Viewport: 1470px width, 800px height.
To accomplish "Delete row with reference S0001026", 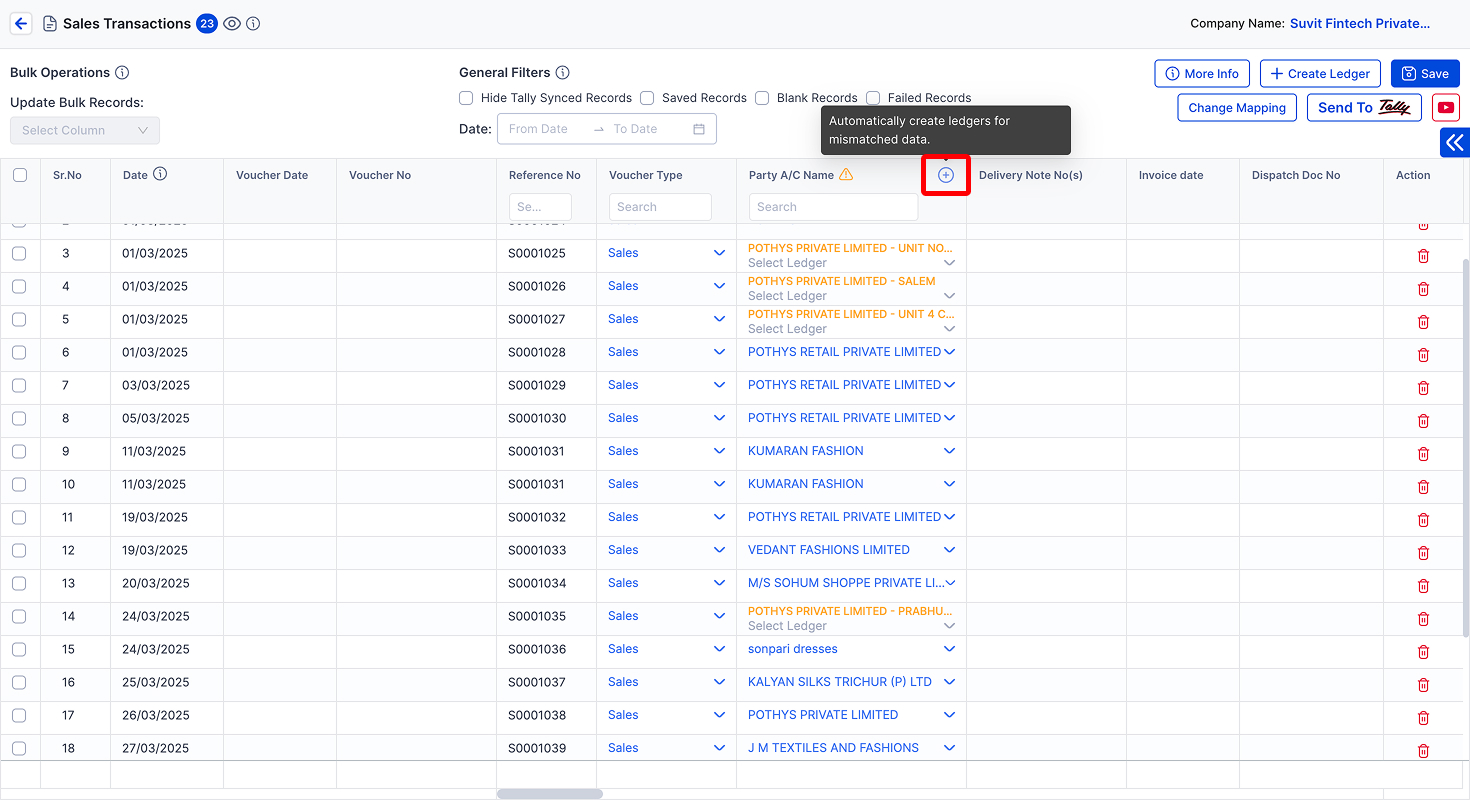I will (1423, 289).
